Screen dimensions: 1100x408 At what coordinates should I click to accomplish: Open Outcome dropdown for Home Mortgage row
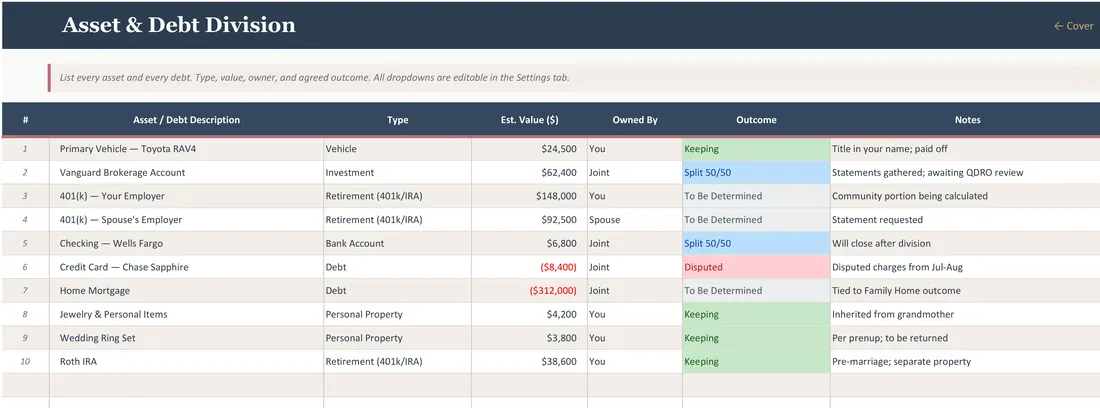point(756,290)
